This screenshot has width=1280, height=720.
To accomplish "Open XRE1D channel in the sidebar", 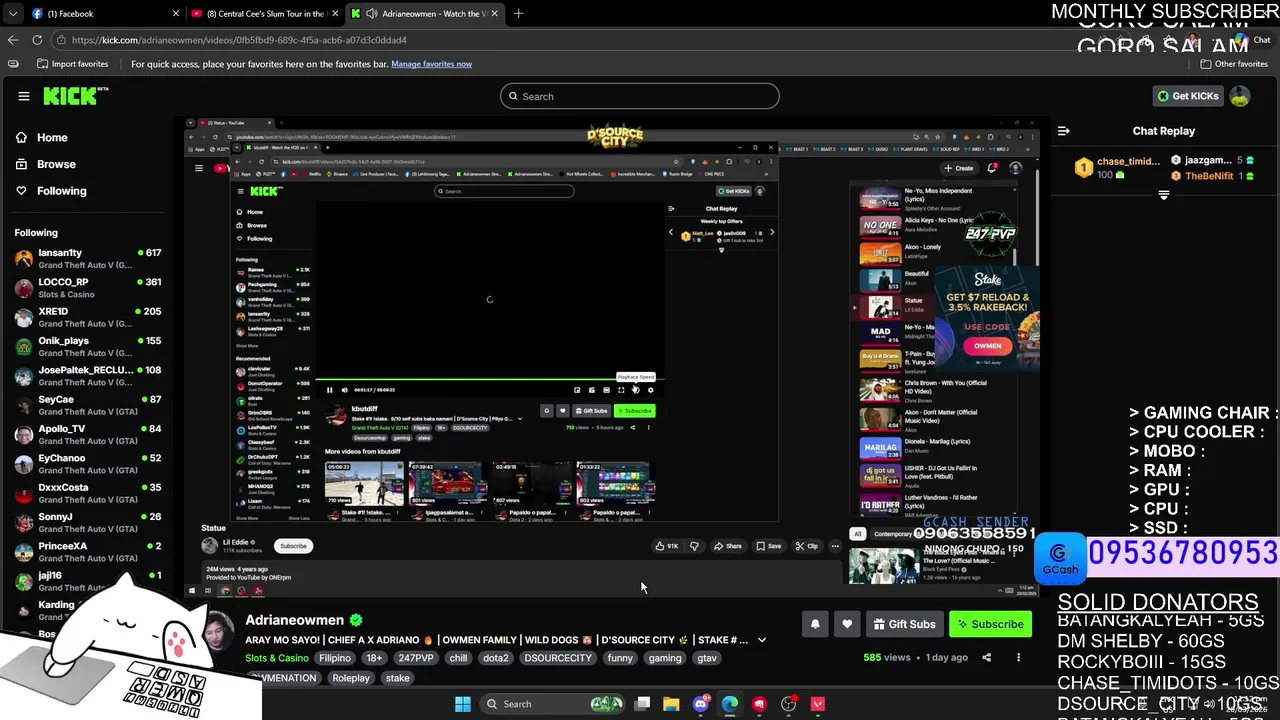I will pyautogui.click(x=87, y=317).
